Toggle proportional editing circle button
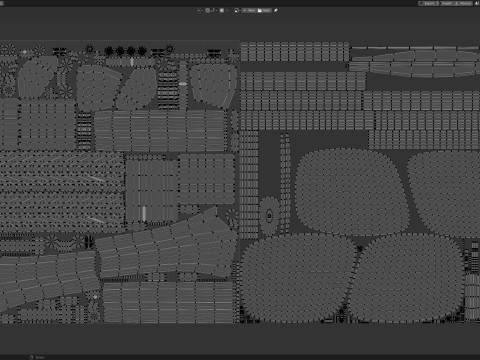This screenshot has height=360, width=480. pos(222,10)
